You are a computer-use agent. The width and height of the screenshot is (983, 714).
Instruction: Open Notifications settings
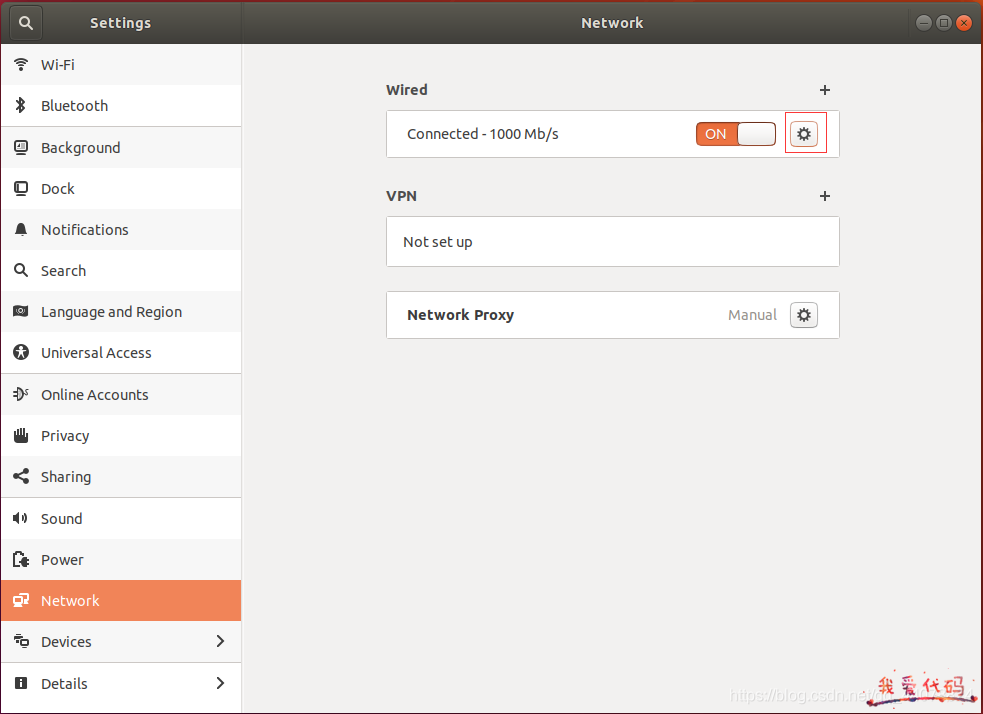[x=121, y=229]
